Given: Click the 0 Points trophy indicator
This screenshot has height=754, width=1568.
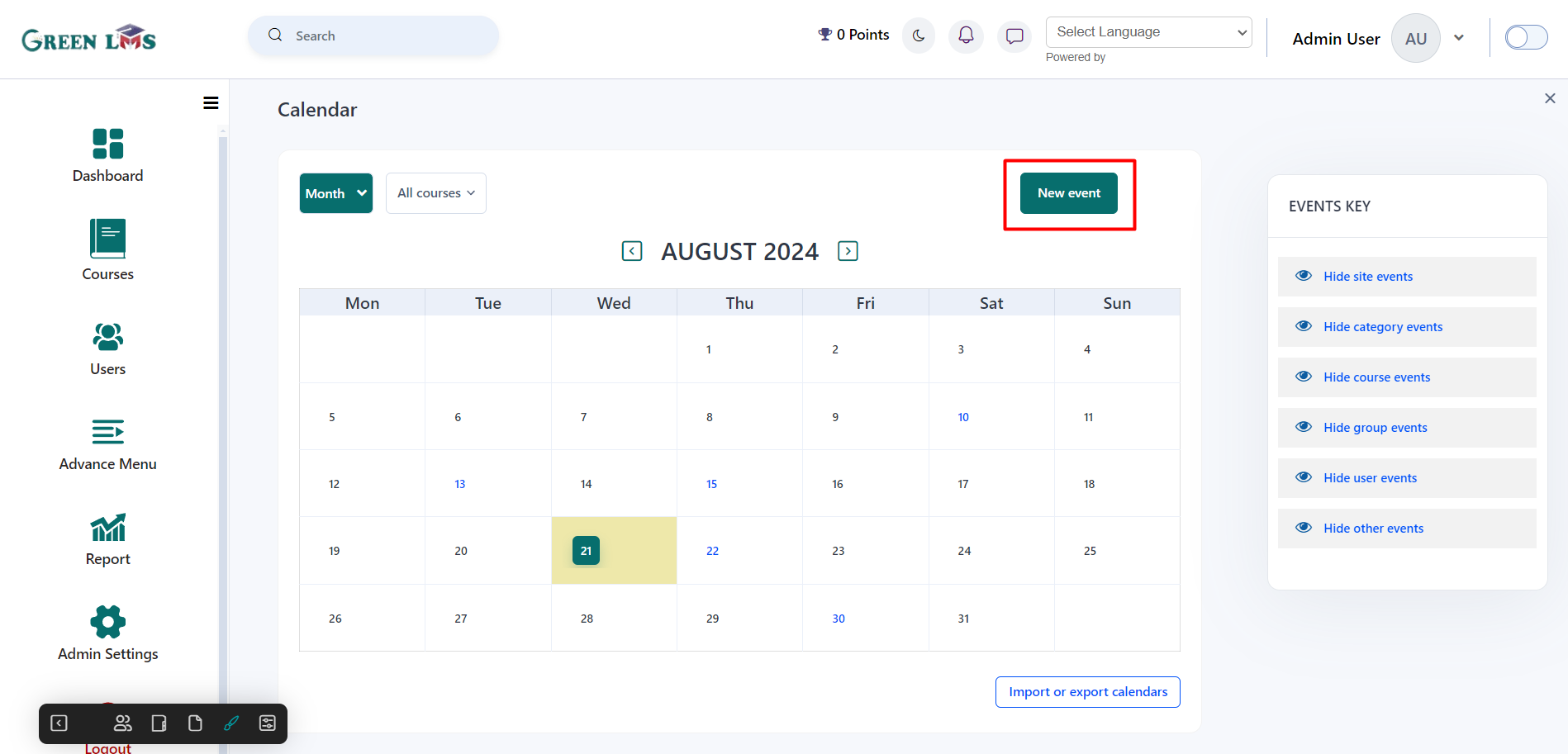Looking at the screenshot, I should [853, 35].
